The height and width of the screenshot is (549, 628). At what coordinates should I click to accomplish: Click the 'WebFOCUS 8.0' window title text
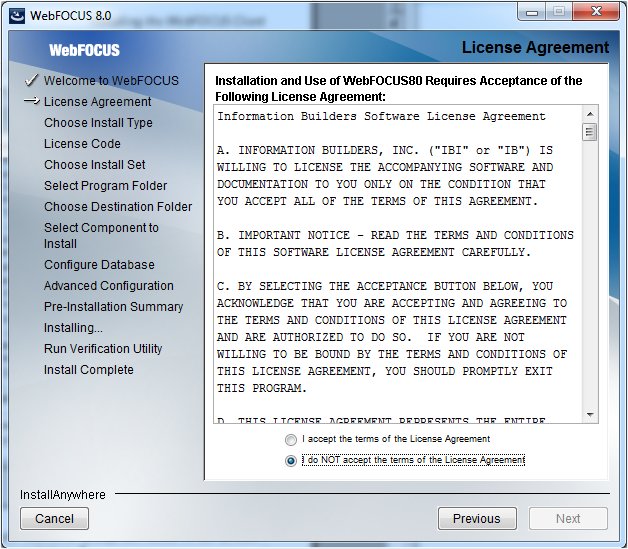pyautogui.click(x=71, y=16)
